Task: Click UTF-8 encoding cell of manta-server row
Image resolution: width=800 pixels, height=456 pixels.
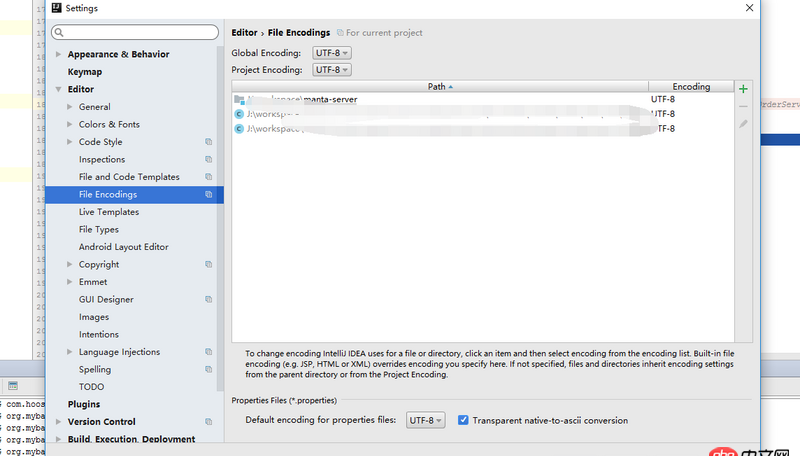Action: point(663,99)
